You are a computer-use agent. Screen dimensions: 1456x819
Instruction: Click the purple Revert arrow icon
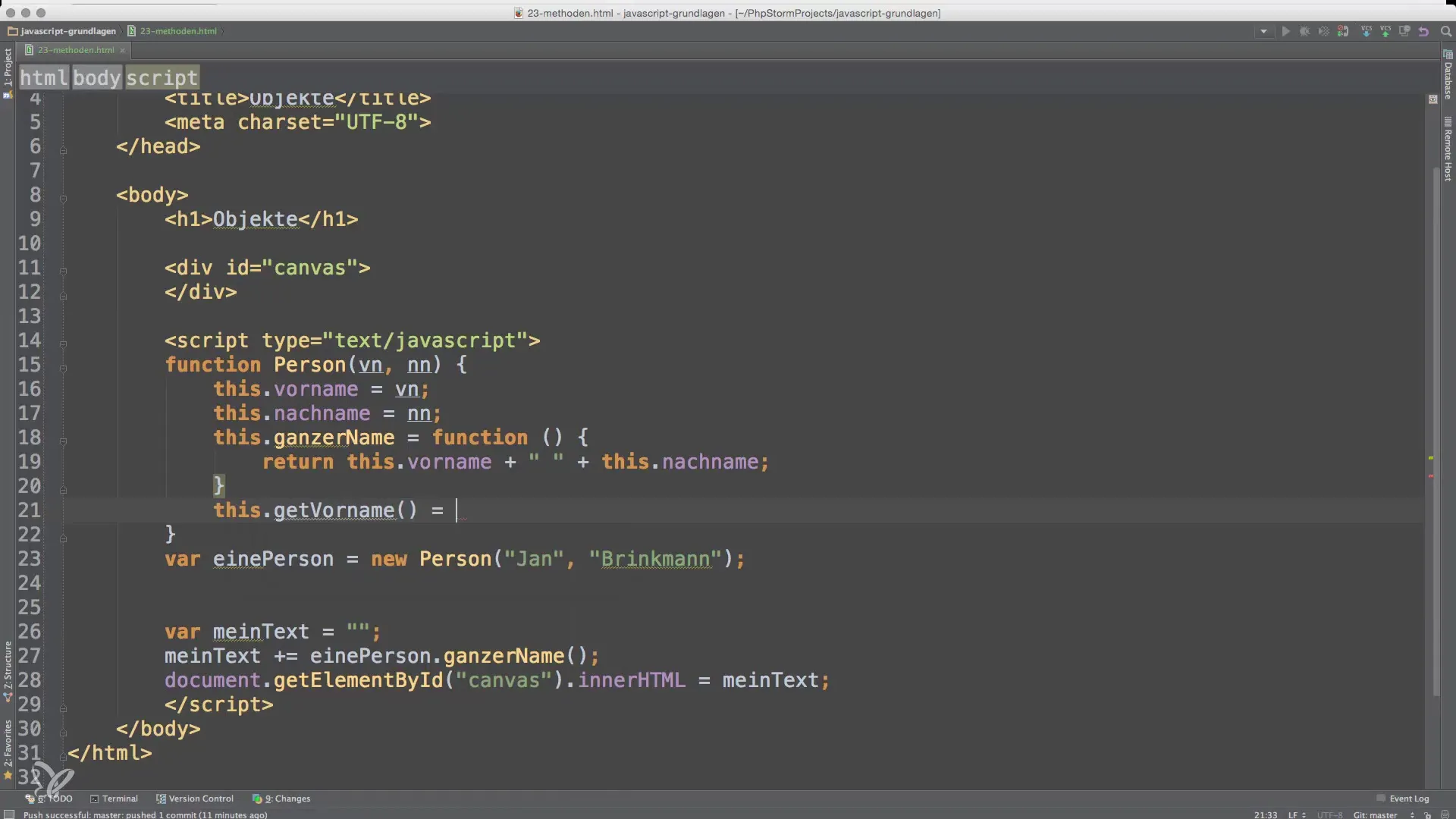click(x=1423, y=32)
